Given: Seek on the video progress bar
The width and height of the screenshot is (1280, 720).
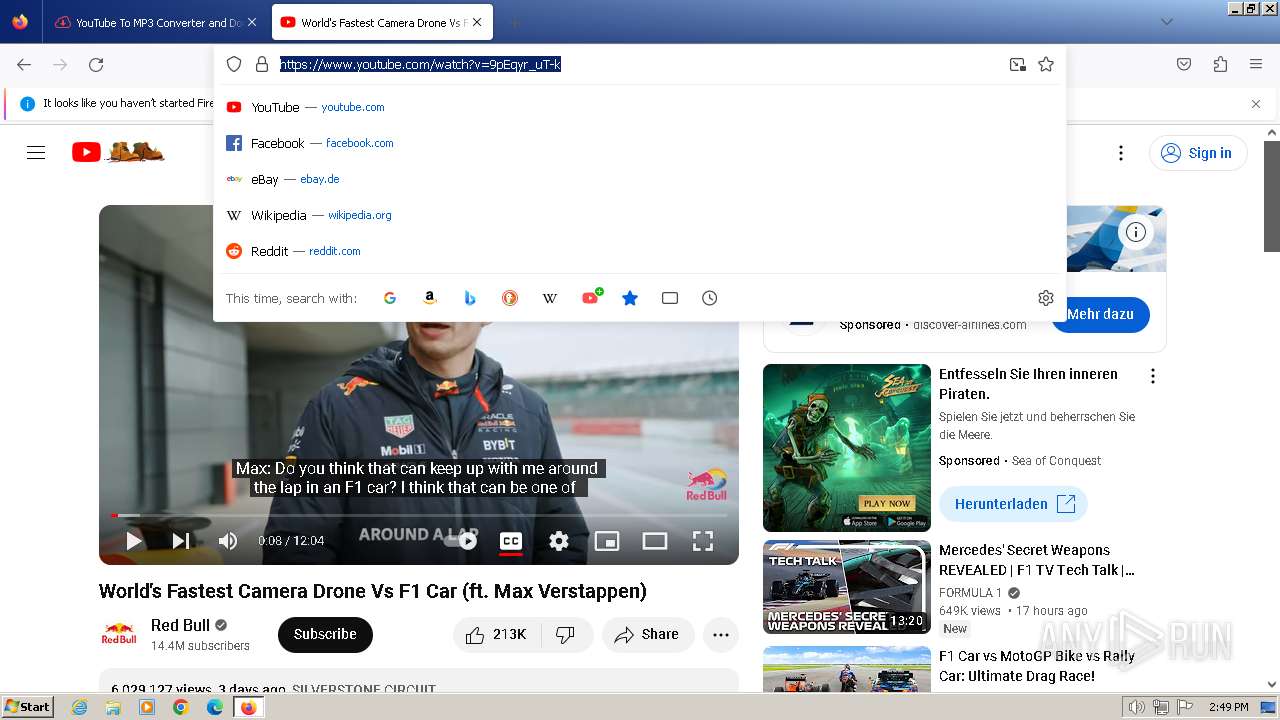Looking at the screenshot, I should (419, 516).
